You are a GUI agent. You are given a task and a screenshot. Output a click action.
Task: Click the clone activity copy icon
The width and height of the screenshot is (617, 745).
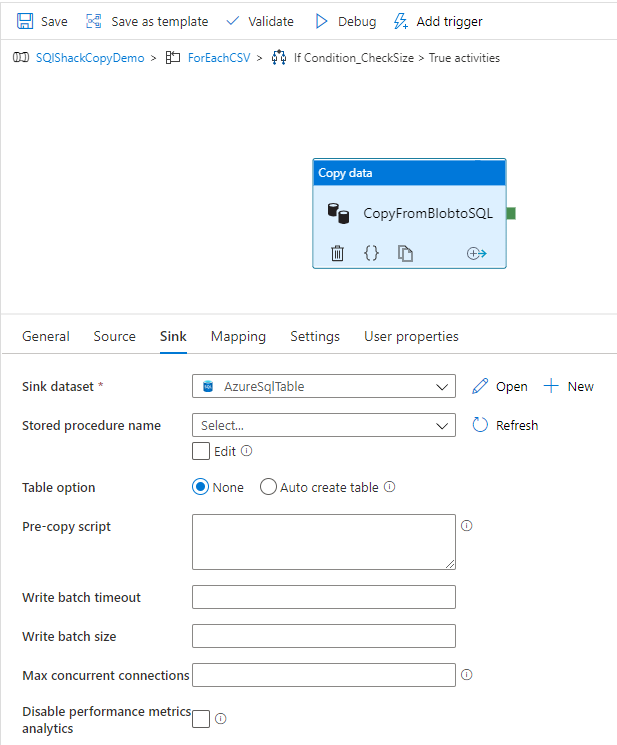pyautogui.click(x=405, y=254)
